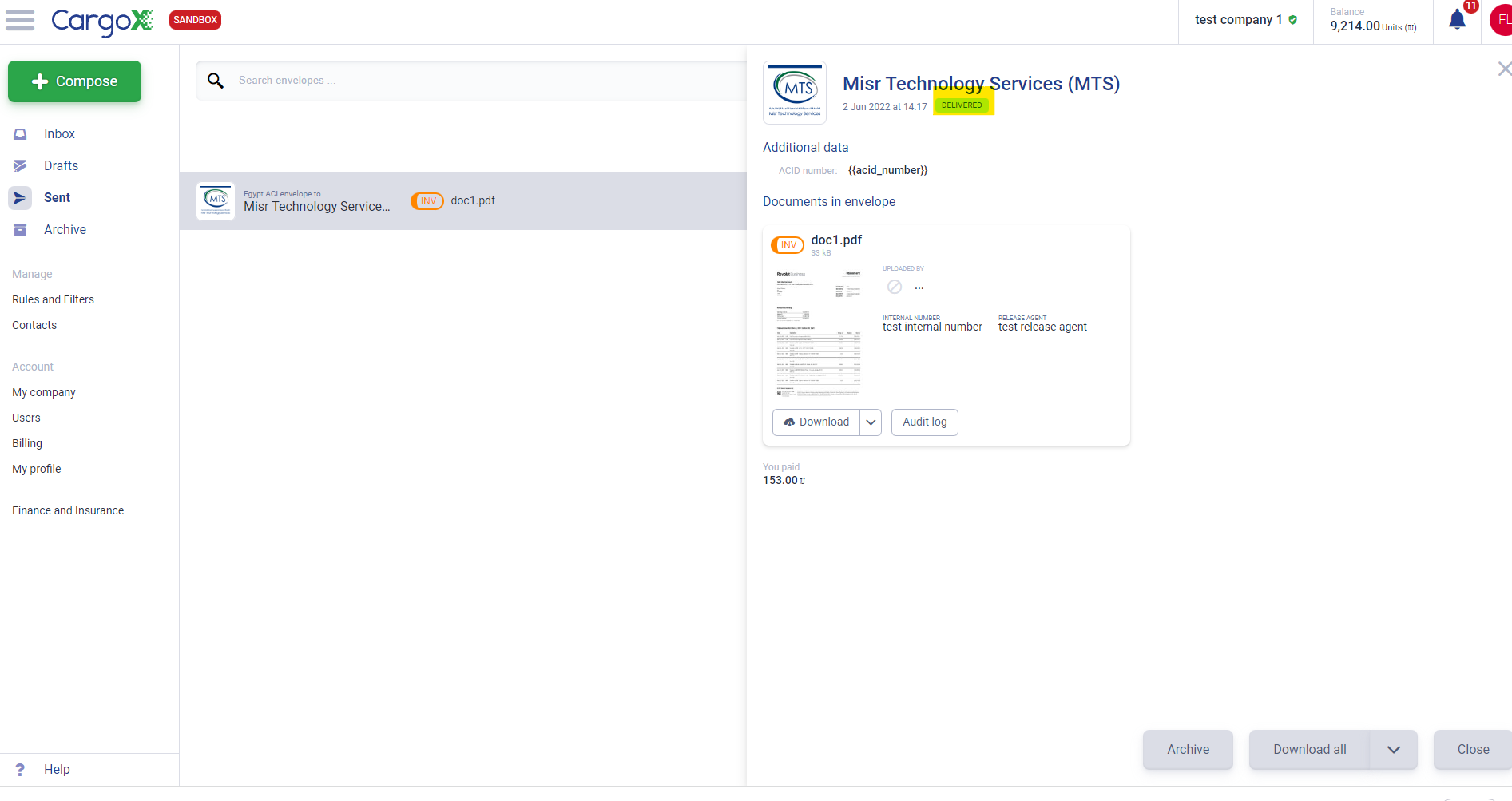
Task: Open the user avatar in top bar
Action: [x=1502, y=20]
